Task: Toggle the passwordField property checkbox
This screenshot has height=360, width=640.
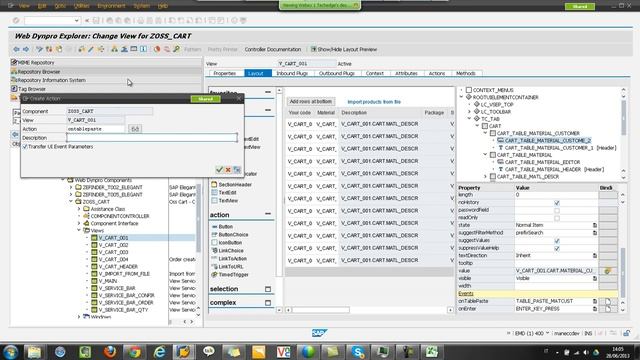Action: pos(557,211)
